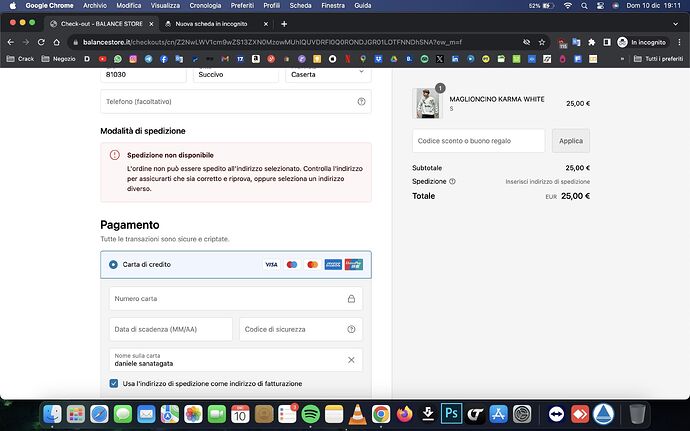690x431 pixels.
Task: Open Photoshop from the dock
Action: [451, 414]
